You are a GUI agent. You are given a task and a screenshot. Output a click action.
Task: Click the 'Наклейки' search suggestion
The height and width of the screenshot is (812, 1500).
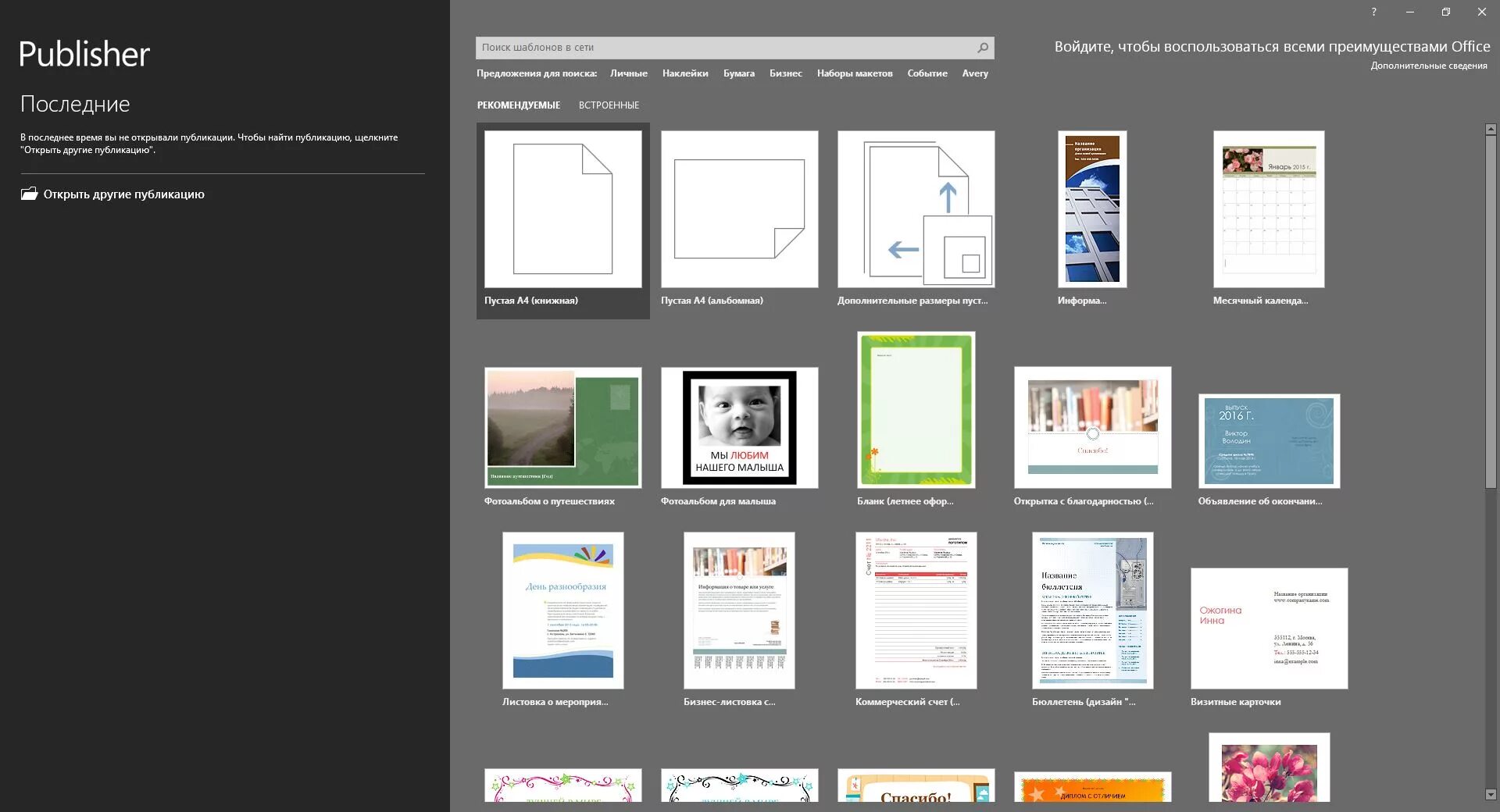pos(685,73)
